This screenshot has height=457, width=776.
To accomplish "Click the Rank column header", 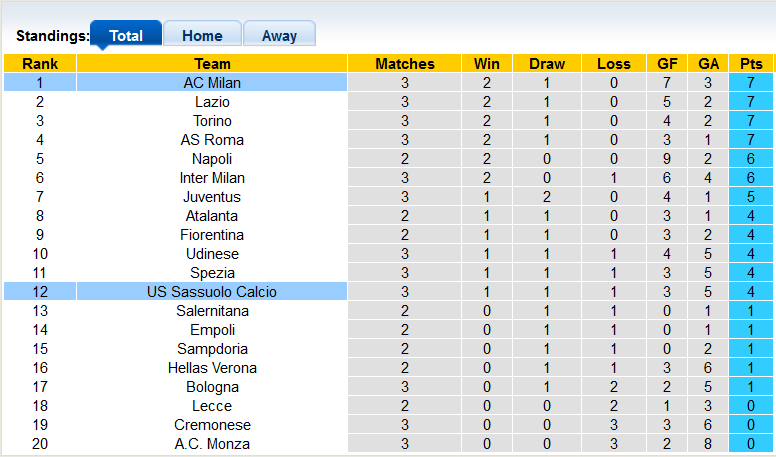I will click(x=39, y=64).
